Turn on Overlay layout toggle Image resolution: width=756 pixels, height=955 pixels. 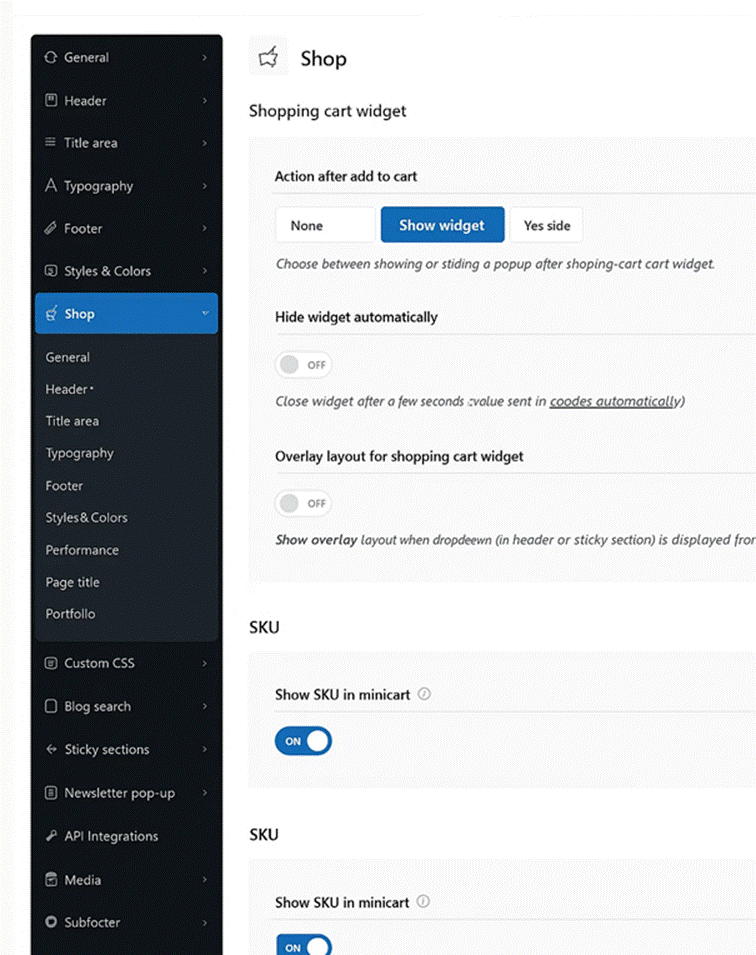pyautogui.click(x=303, y=503)
